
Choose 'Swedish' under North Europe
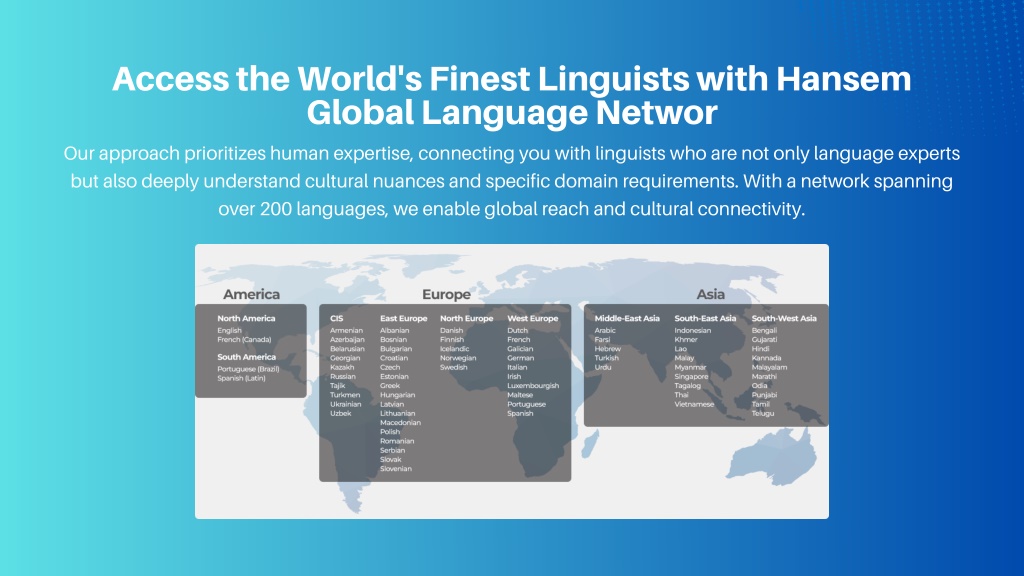[453, 367]
